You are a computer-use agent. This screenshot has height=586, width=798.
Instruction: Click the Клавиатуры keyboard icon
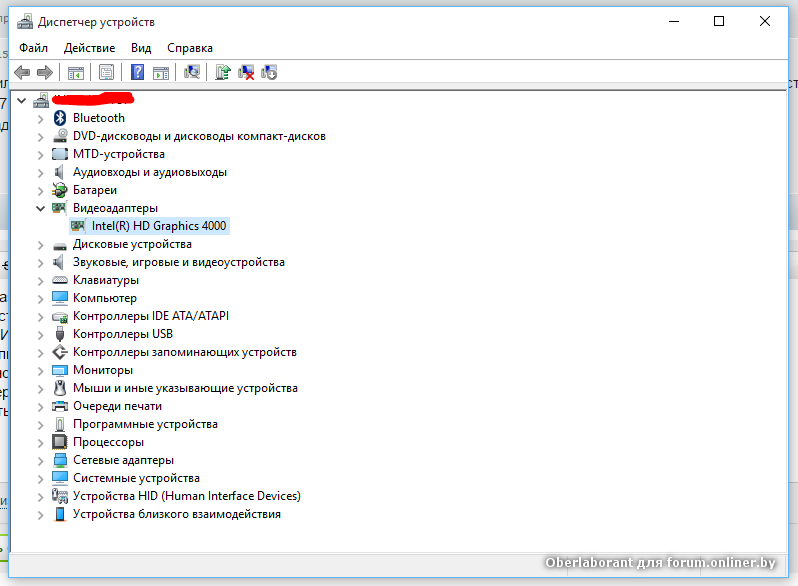click(60, 280)
